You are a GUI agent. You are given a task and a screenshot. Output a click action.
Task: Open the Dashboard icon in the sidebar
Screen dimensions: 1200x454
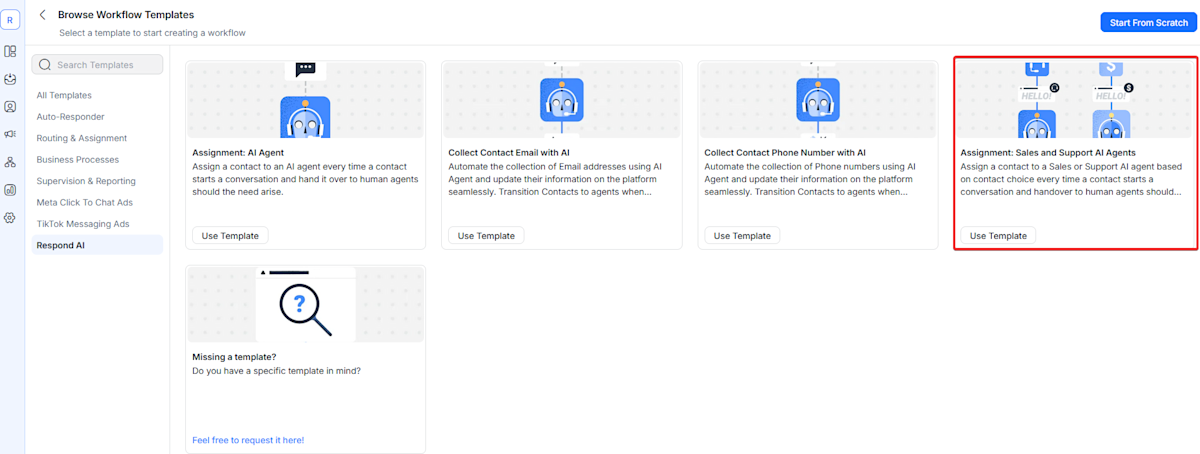point(11,51)
